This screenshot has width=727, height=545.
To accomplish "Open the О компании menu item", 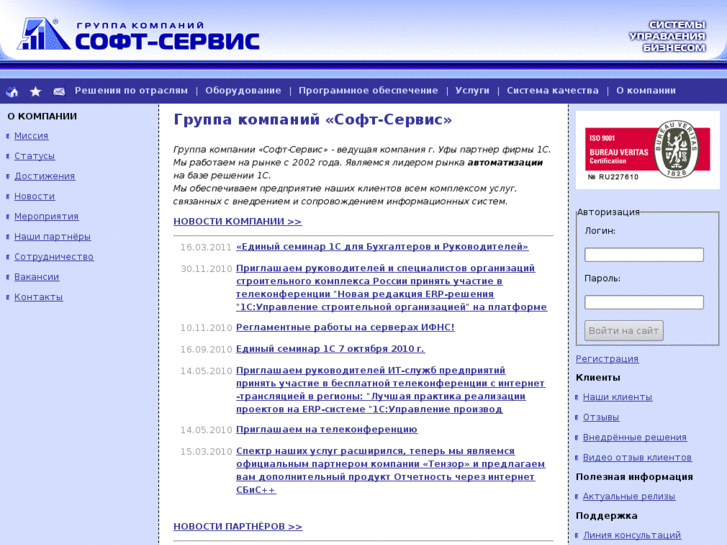I will coord(645,90).
